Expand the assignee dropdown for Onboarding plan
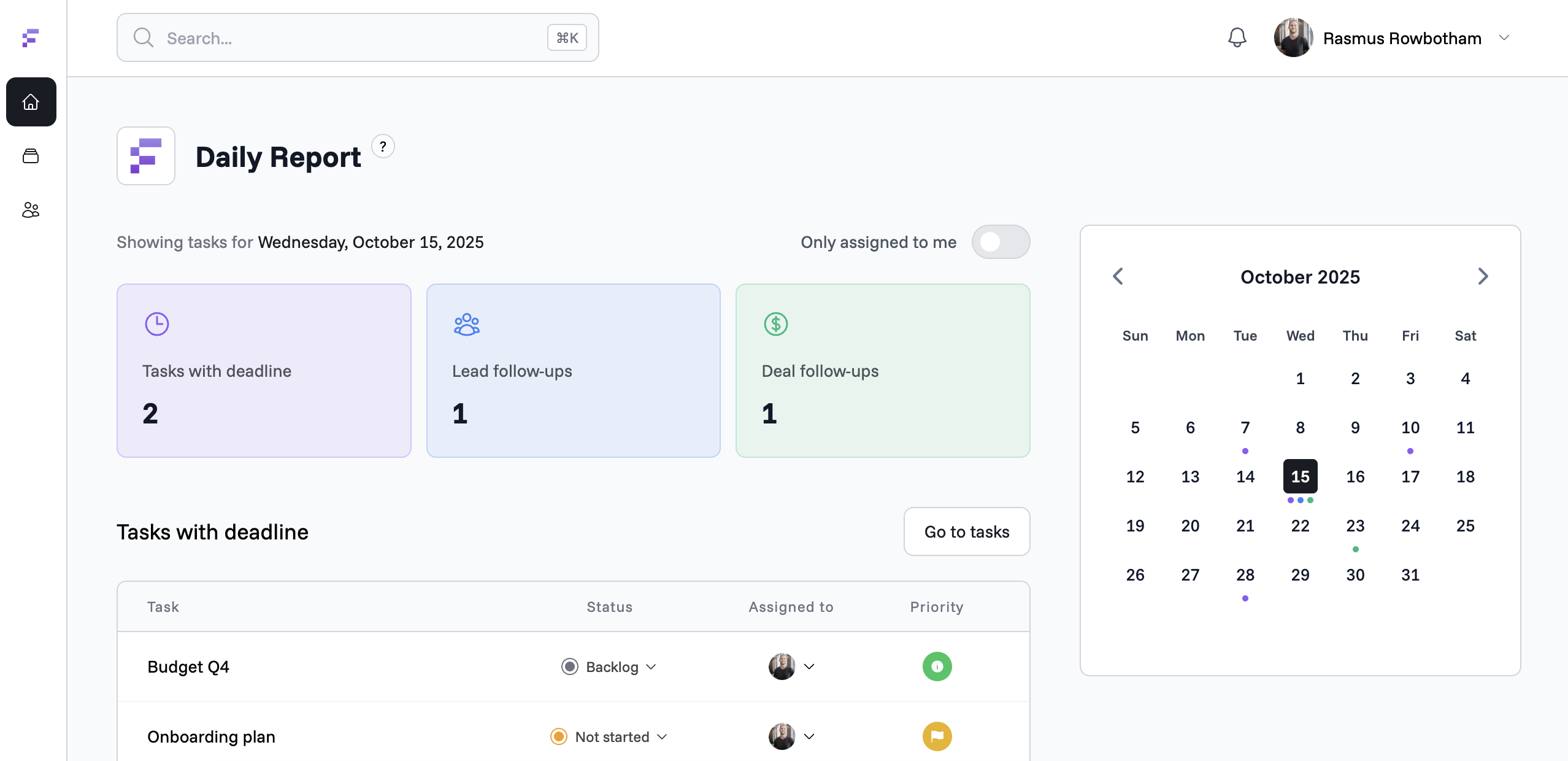Screen dimensions: 1568x761 coord(809,736)
